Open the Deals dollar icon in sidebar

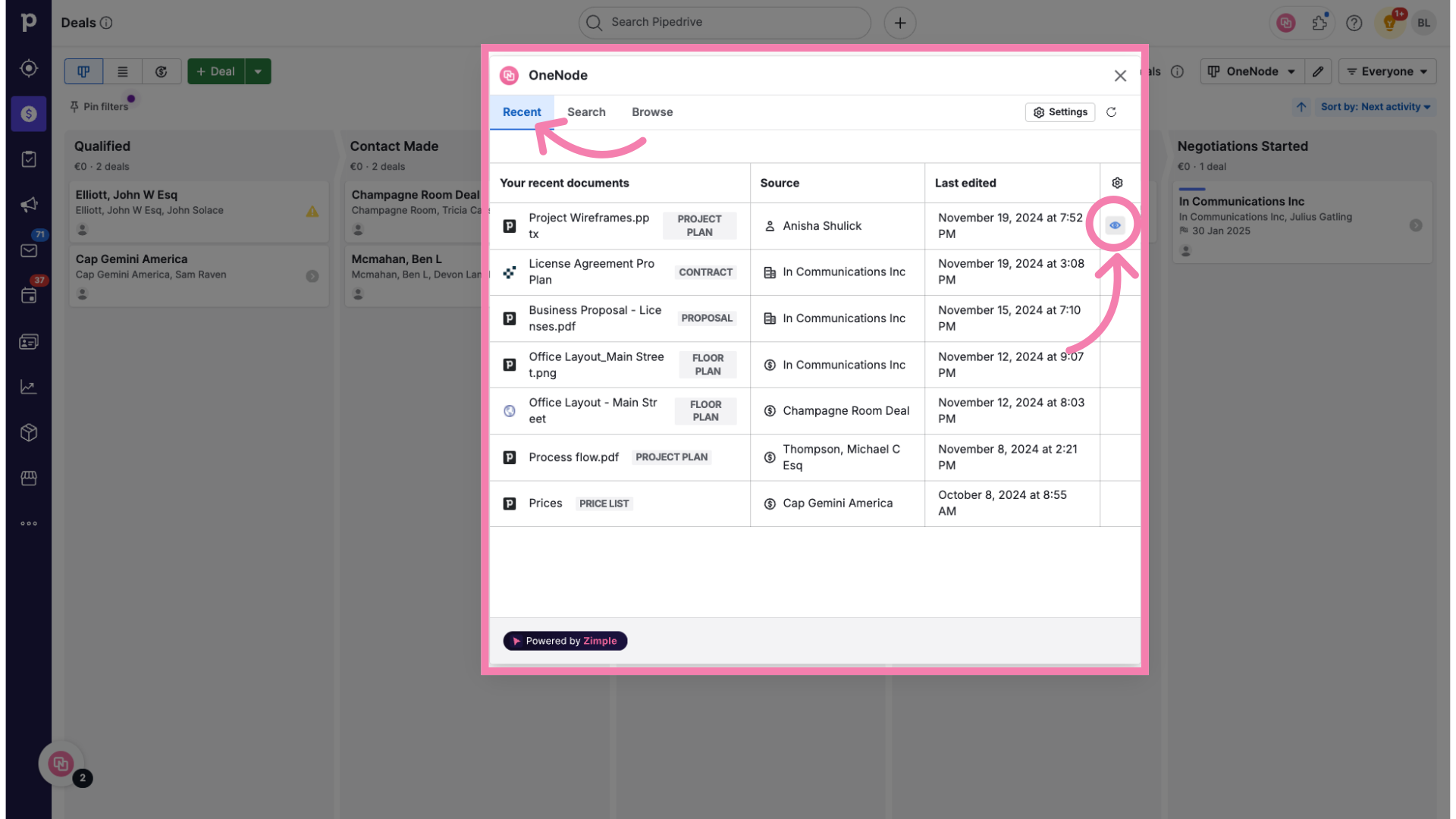(x=29, y=114)
